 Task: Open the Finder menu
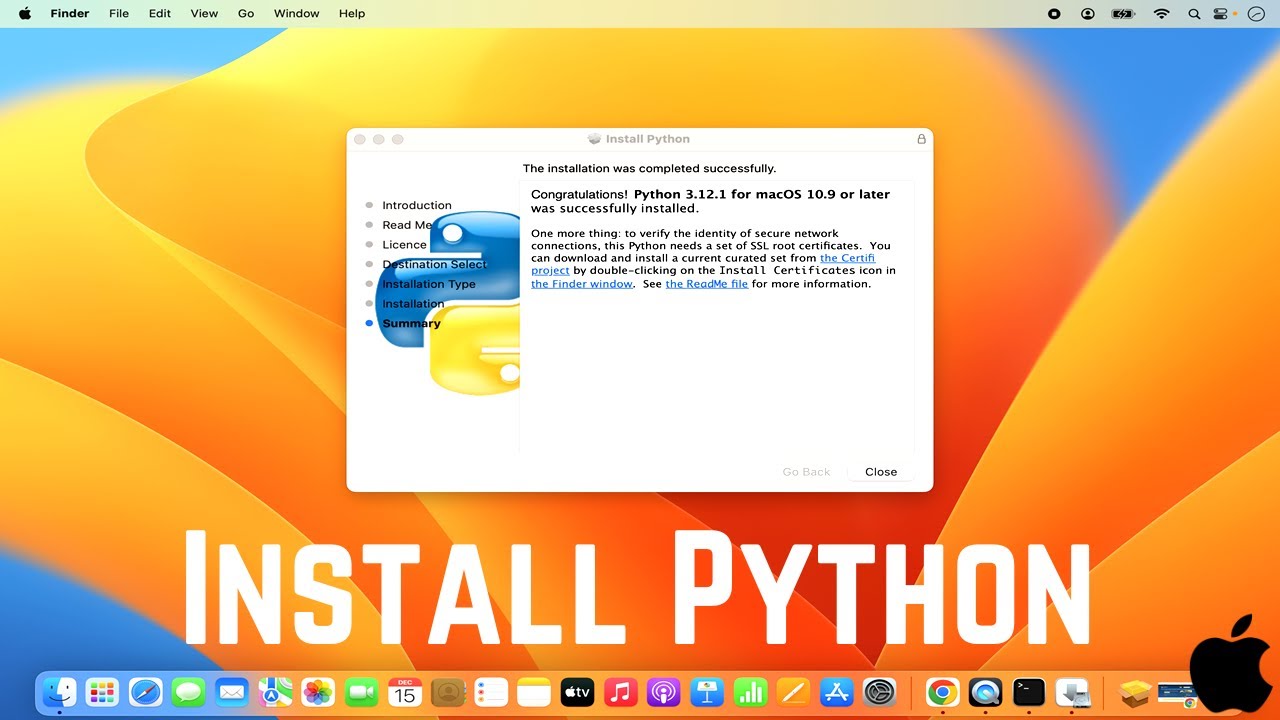70,14
